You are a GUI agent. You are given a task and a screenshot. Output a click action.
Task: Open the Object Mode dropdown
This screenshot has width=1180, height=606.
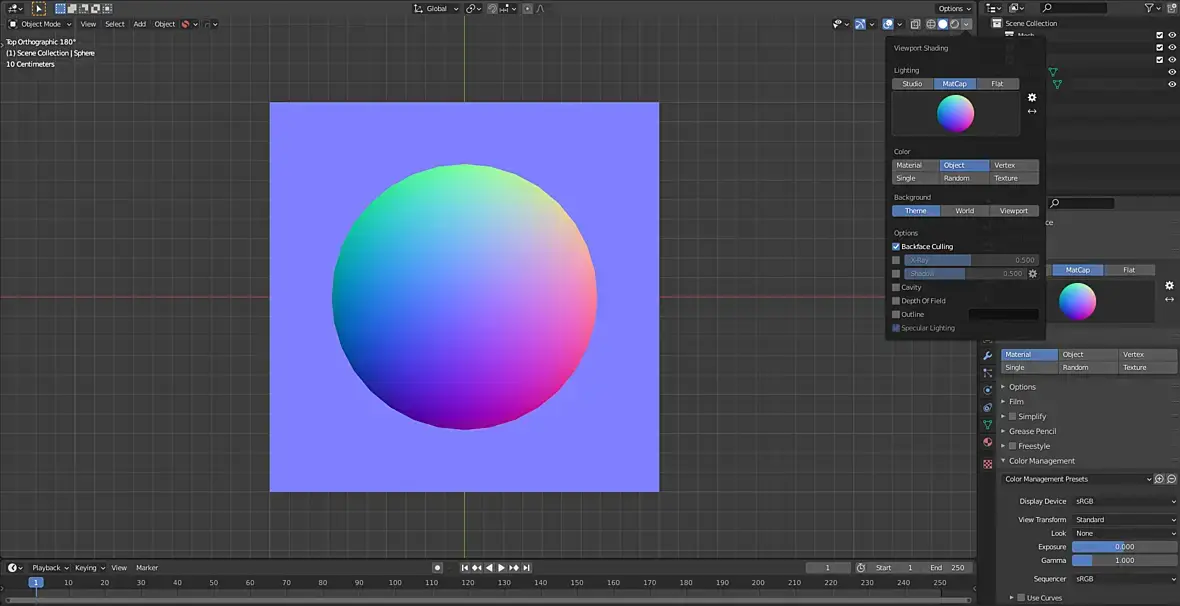coord(40,24)
